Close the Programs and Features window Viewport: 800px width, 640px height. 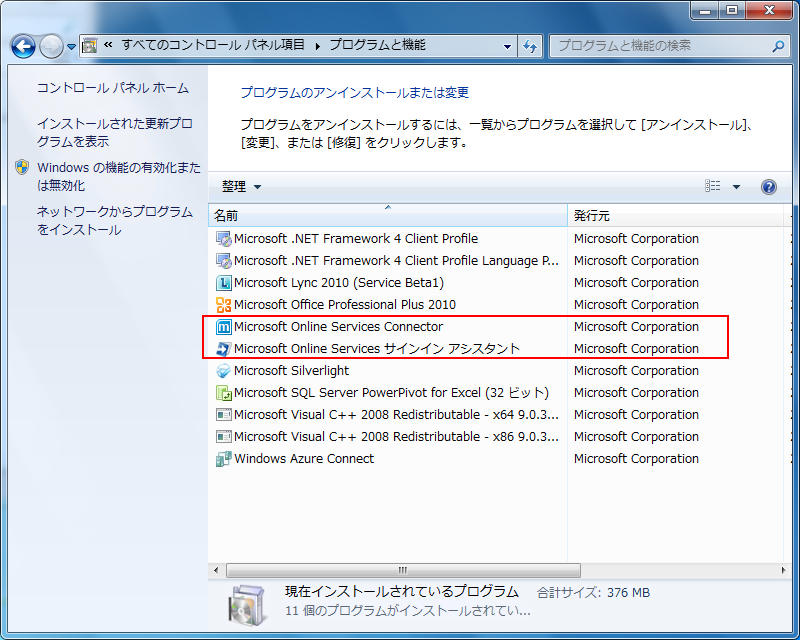[770, 10]
